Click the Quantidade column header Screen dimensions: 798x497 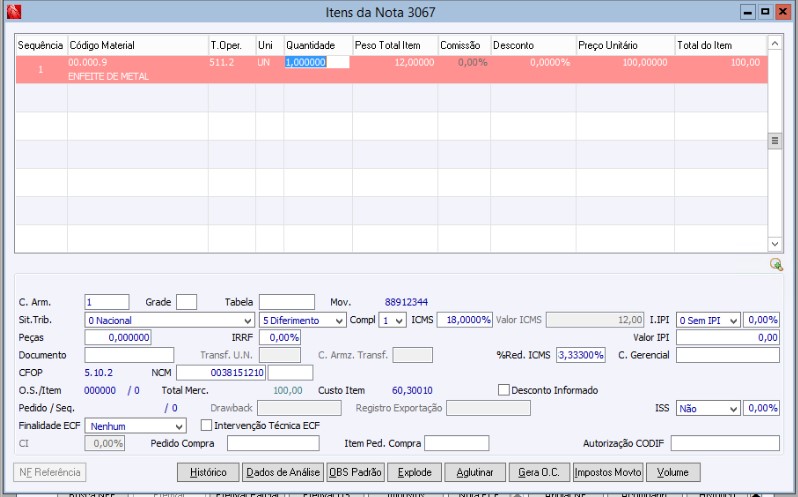coord(318,45)
